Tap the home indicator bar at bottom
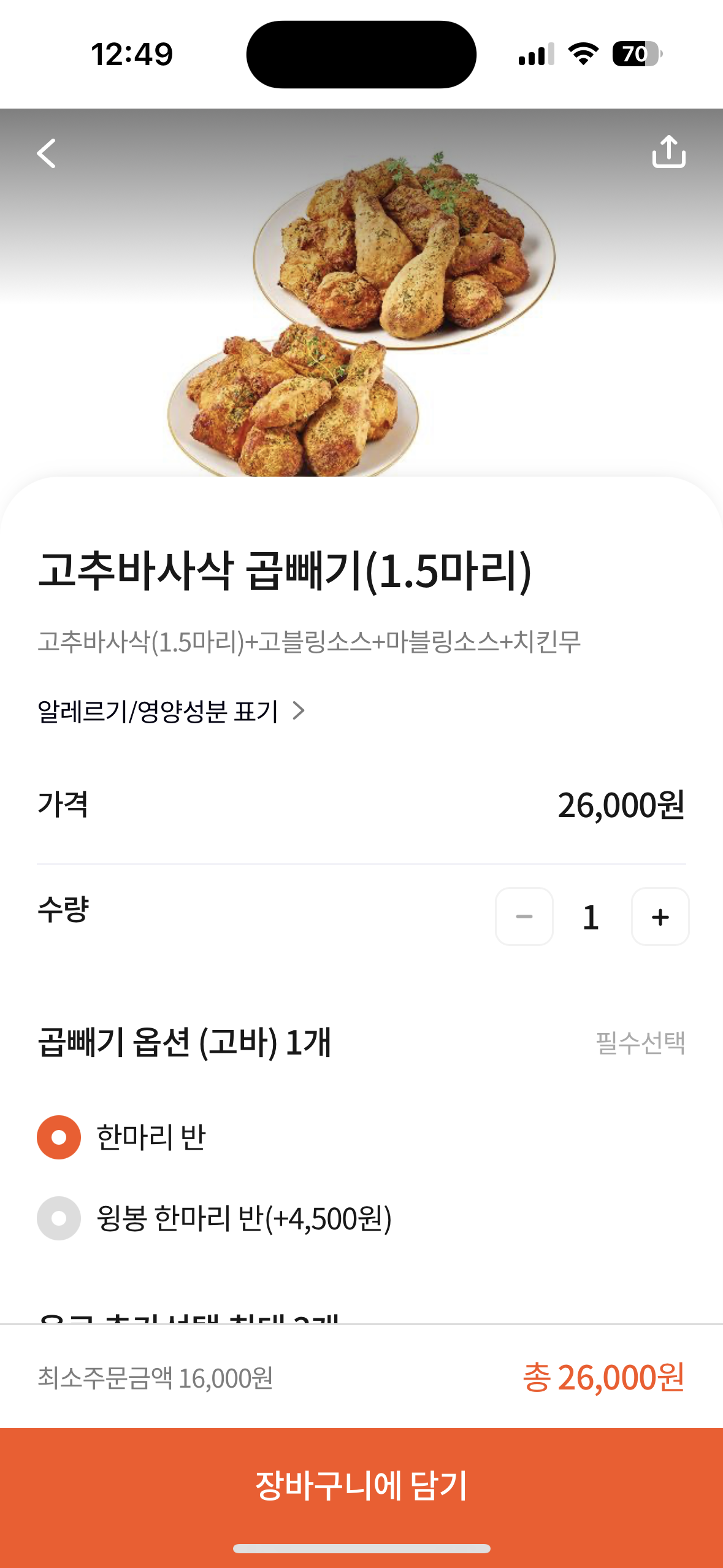The height and width of the screenshot is (1568, 723). tap(362, 1548)
